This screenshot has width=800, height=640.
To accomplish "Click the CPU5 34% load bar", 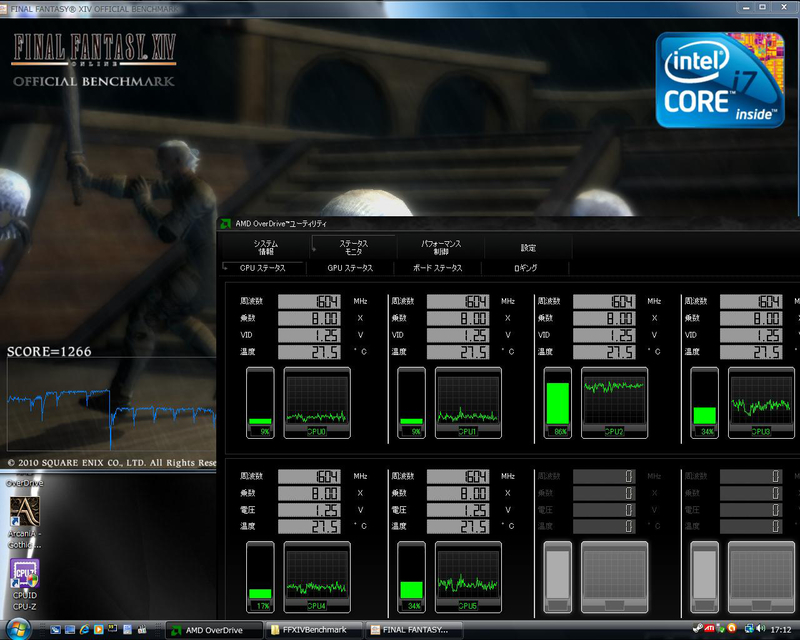I will [x=411, y=577].
